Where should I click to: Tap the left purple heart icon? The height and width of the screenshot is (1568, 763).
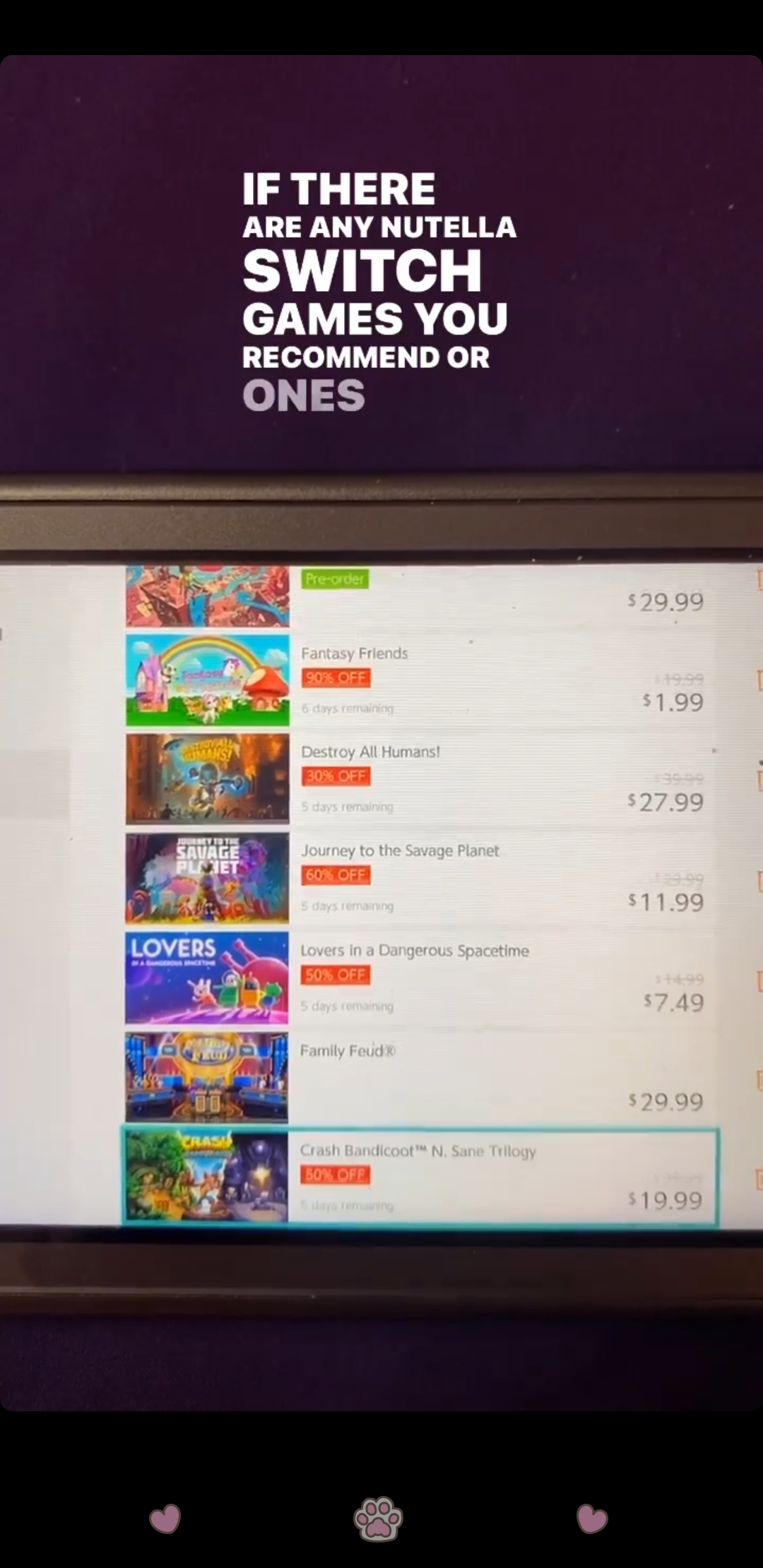click(x=165, y=1519)
